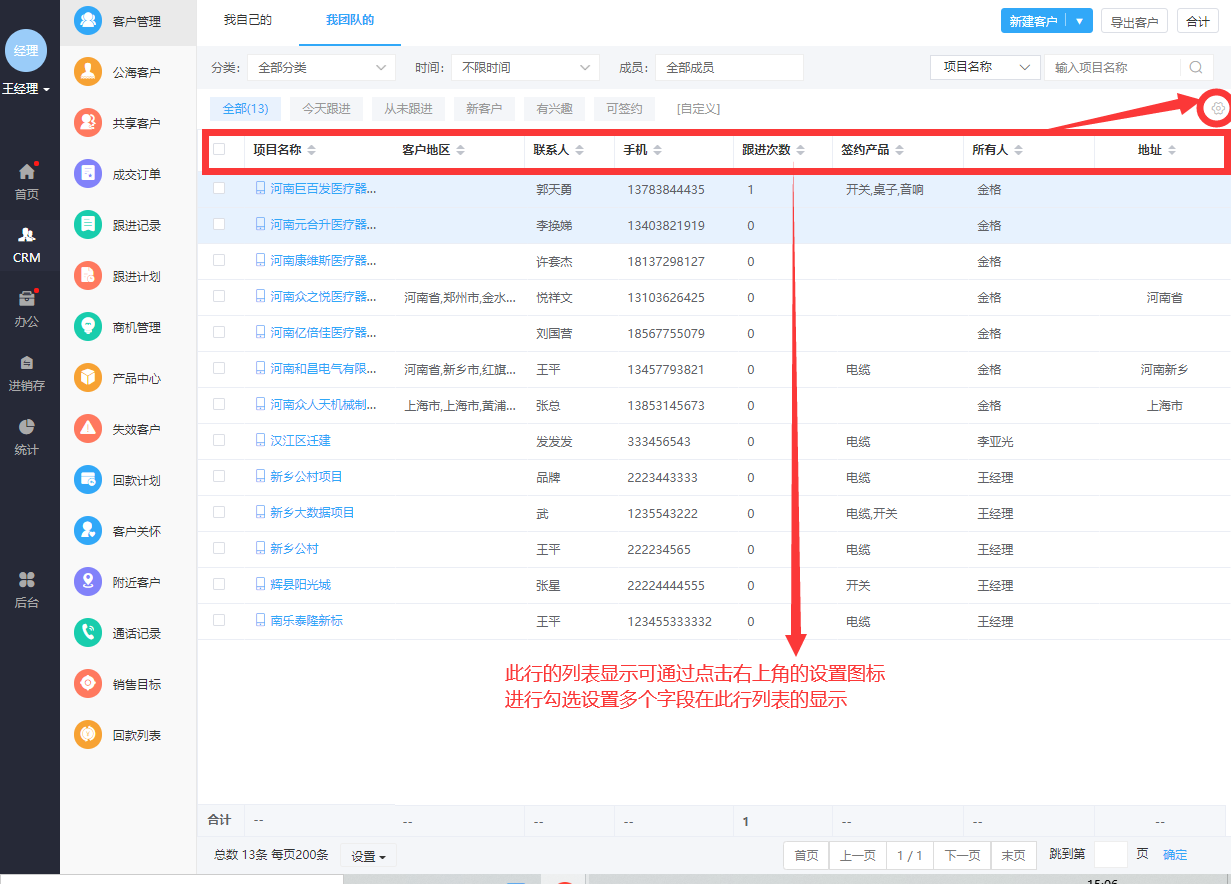This screenshot has height=884, width=1231.
Task: Check the row for 河南康维斯医疗器
Action: [219, 260]
